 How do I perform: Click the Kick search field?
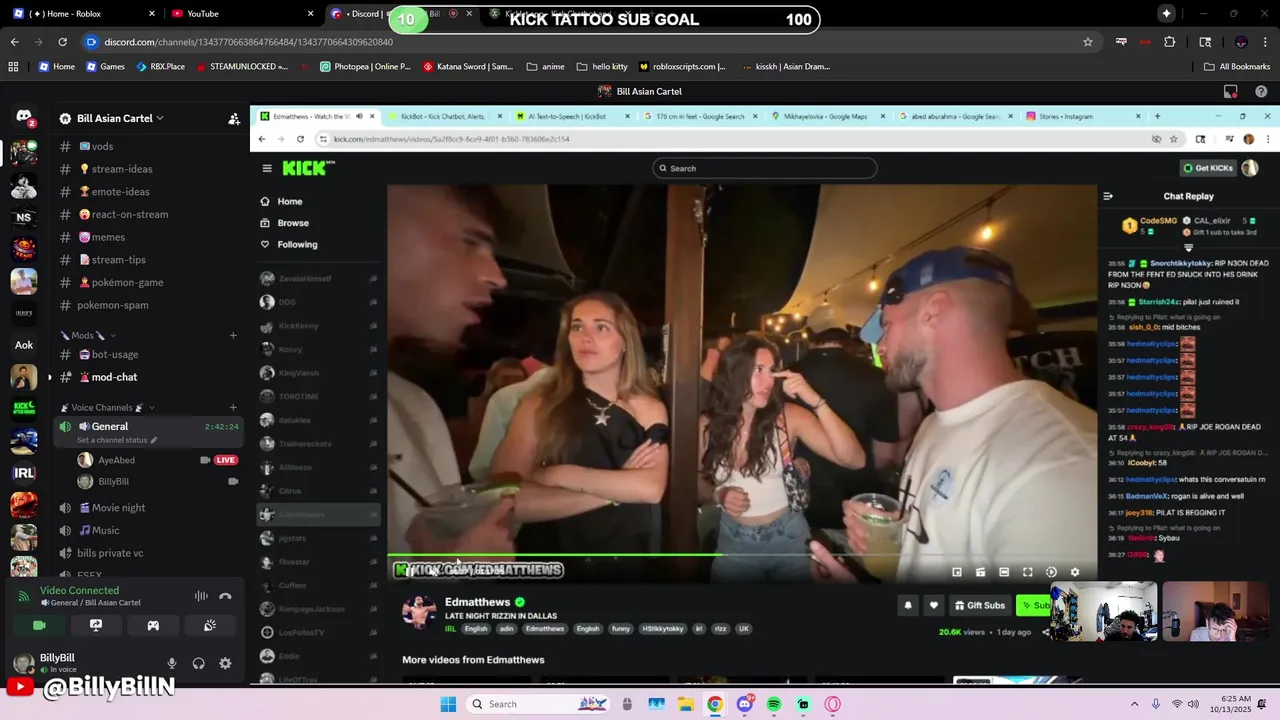765,168
